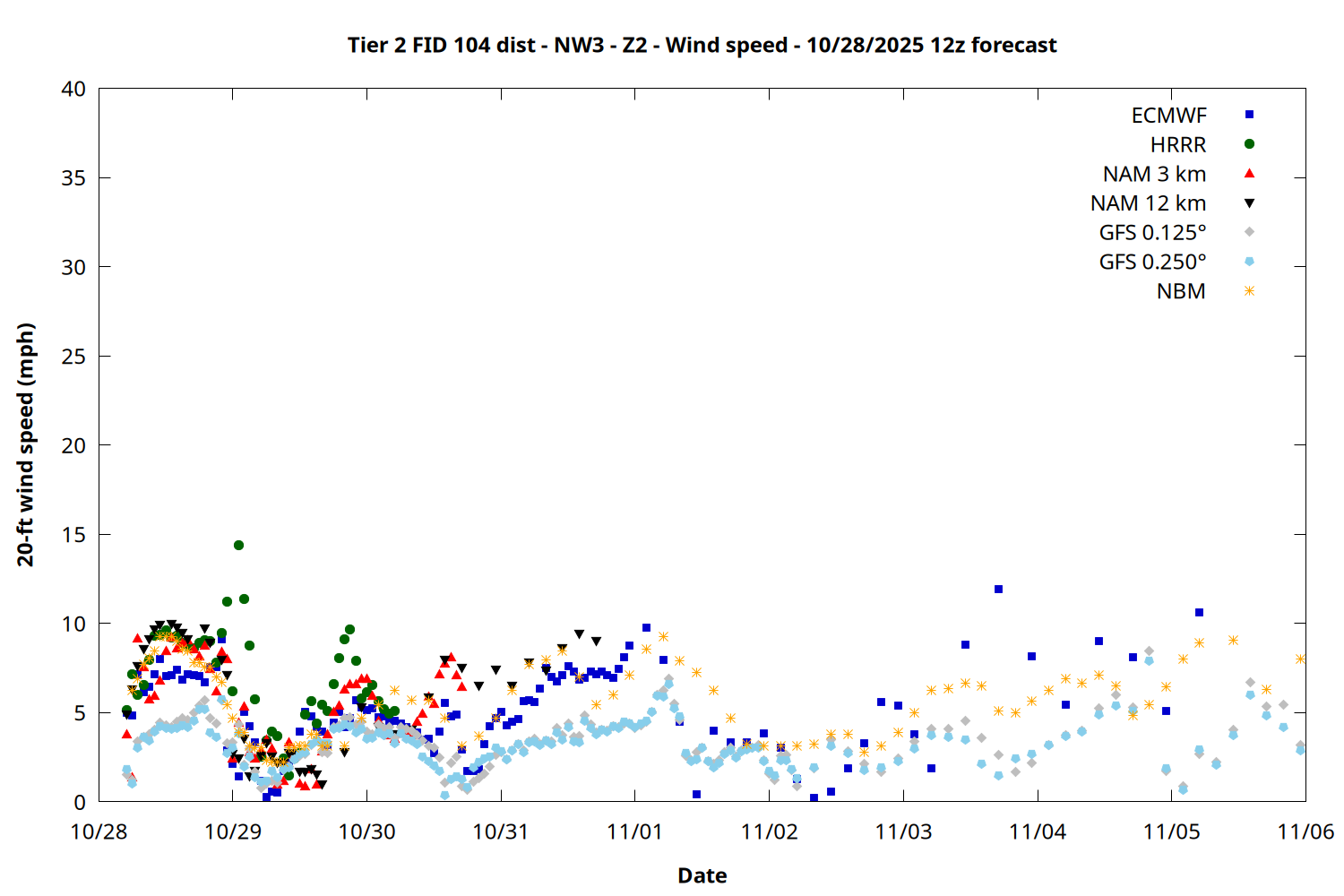Click the 40 y-axis tick label
1344x896 pixels.
pyautogui.click(x=74, y=89)
